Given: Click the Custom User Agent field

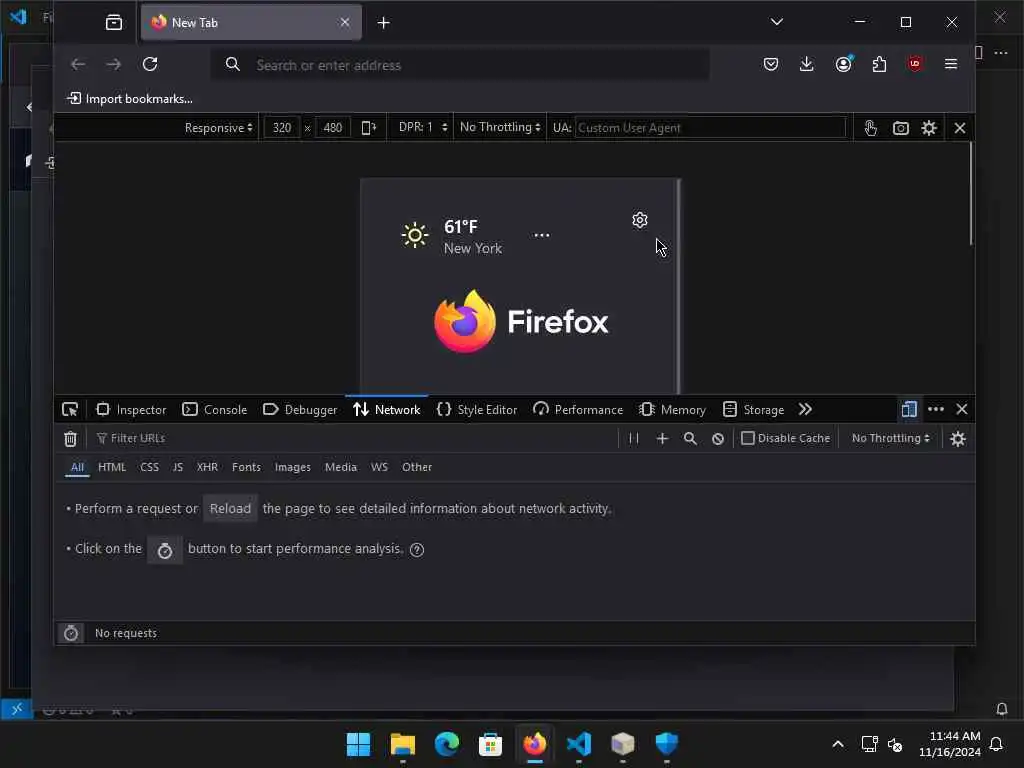Looking at the screenshot, I should (710, 128).
